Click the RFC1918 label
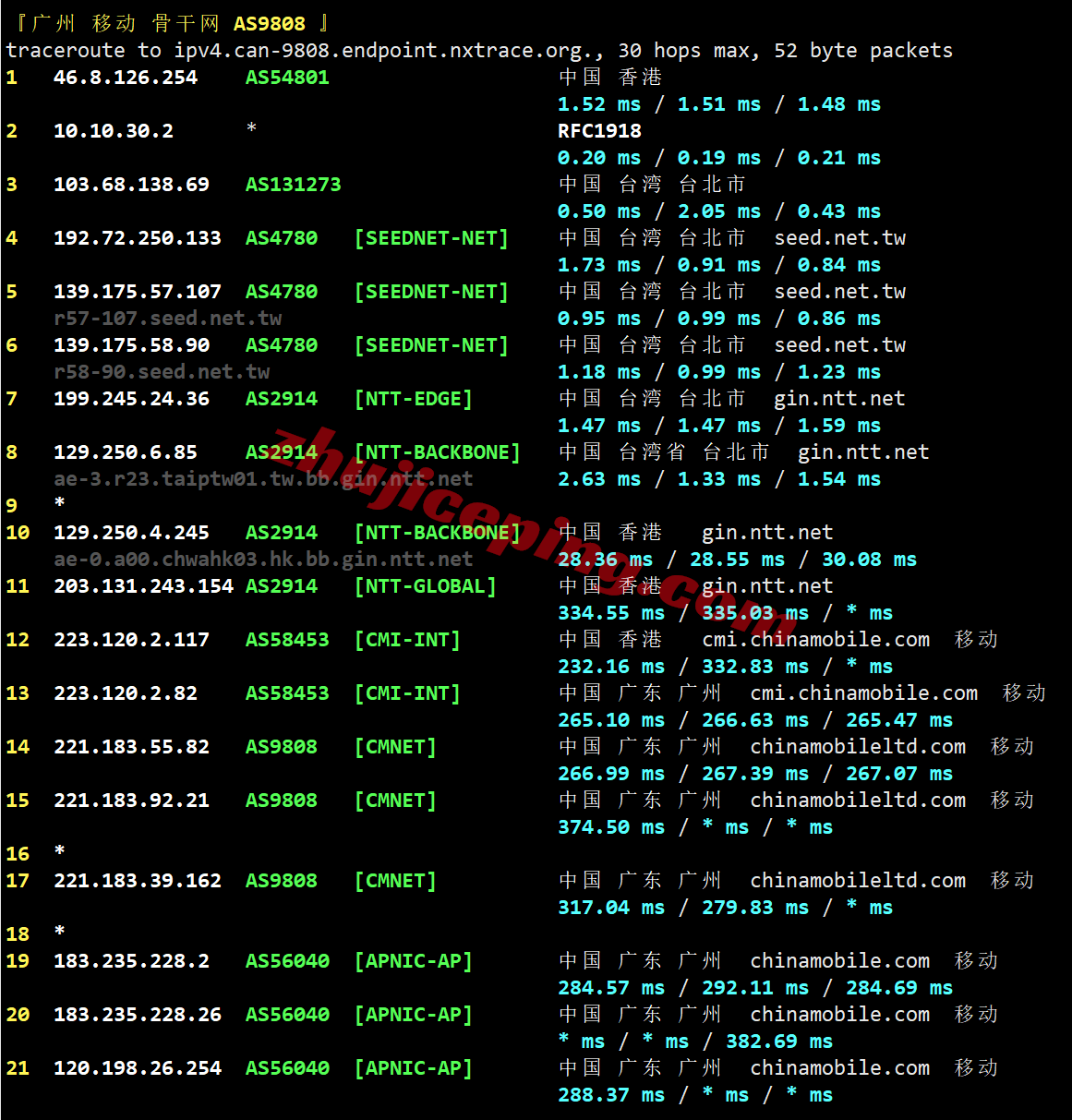The width and height of the screenshot is (1072, 1120). click(x=599, y=131)
